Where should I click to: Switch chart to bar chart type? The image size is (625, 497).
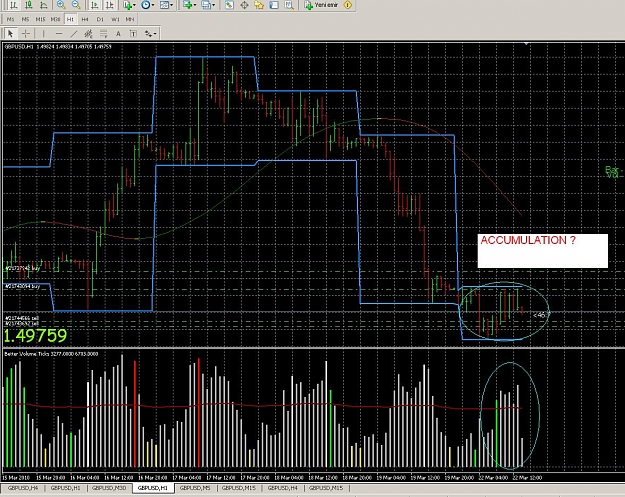coord(14,5)
